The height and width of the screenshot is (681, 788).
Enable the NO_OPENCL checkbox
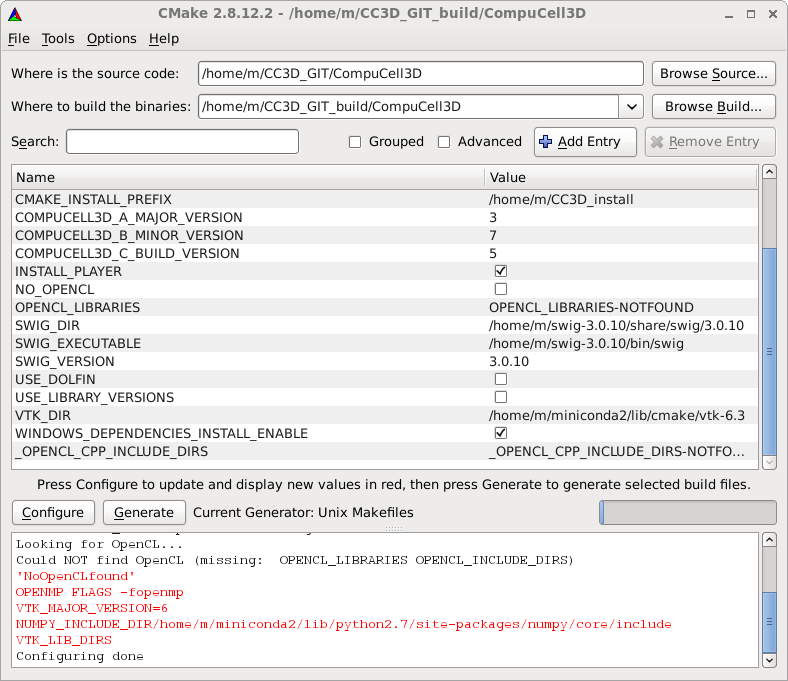[x=501, y=289]
